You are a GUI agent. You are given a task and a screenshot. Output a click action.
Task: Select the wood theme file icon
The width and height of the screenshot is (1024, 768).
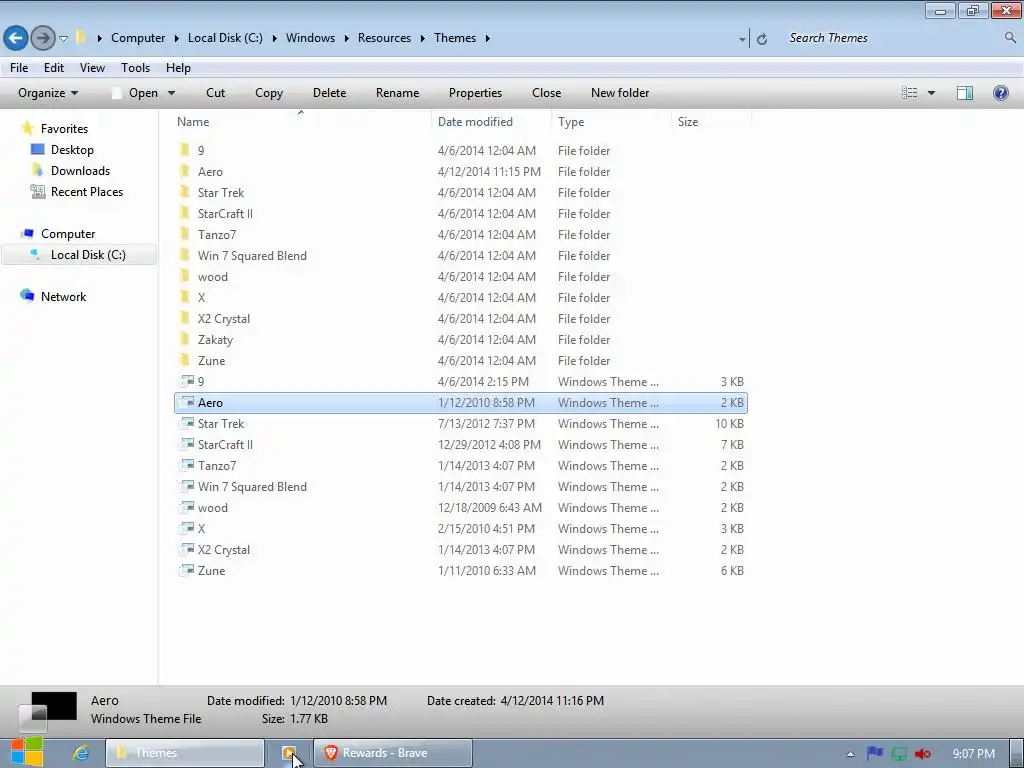click(x=187, y=507)
